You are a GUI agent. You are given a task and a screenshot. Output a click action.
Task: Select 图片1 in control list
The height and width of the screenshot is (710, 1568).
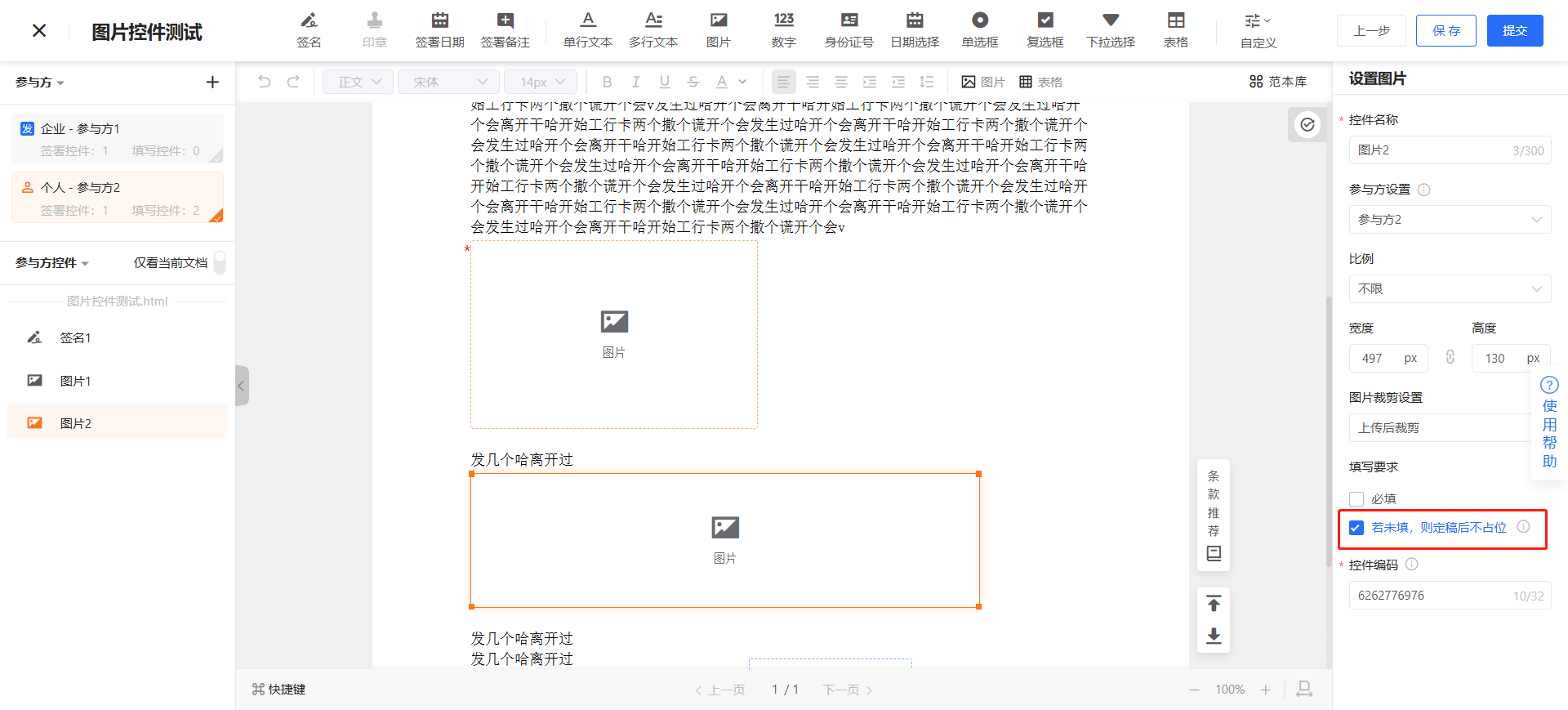point(118,381)
